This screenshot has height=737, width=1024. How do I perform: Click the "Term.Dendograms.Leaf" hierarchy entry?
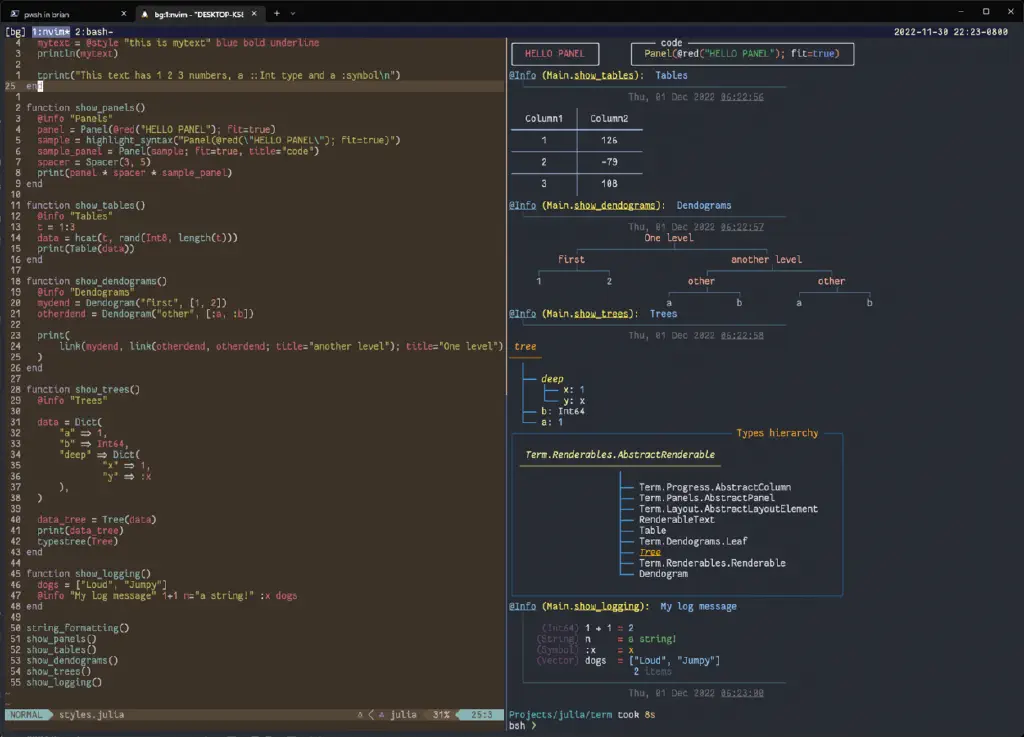point(693,542)
